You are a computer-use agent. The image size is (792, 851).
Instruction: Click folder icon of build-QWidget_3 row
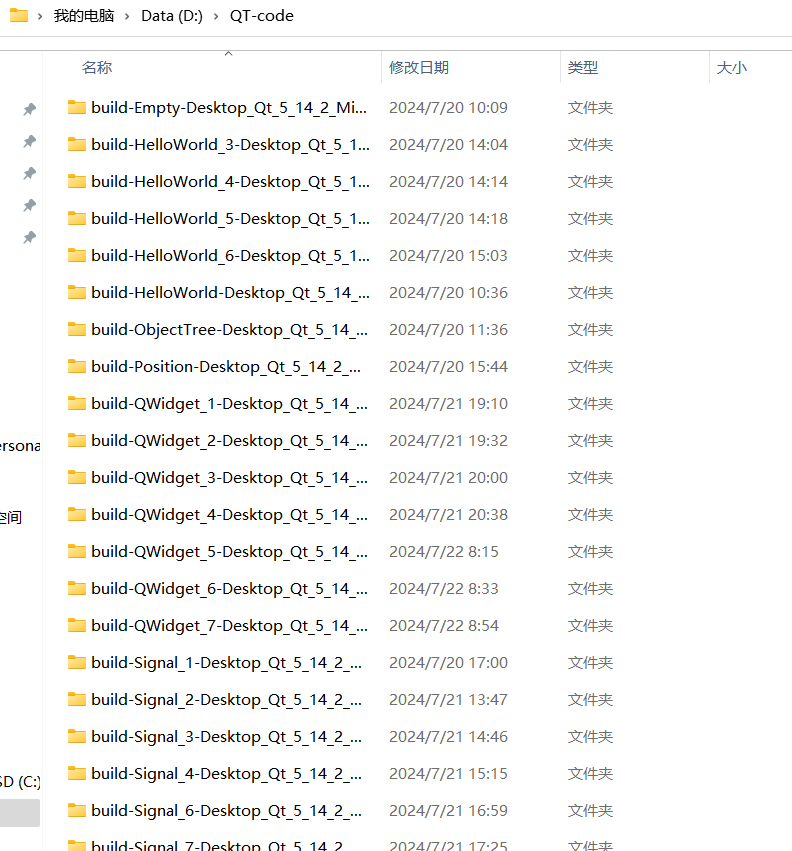click(77, 477)
